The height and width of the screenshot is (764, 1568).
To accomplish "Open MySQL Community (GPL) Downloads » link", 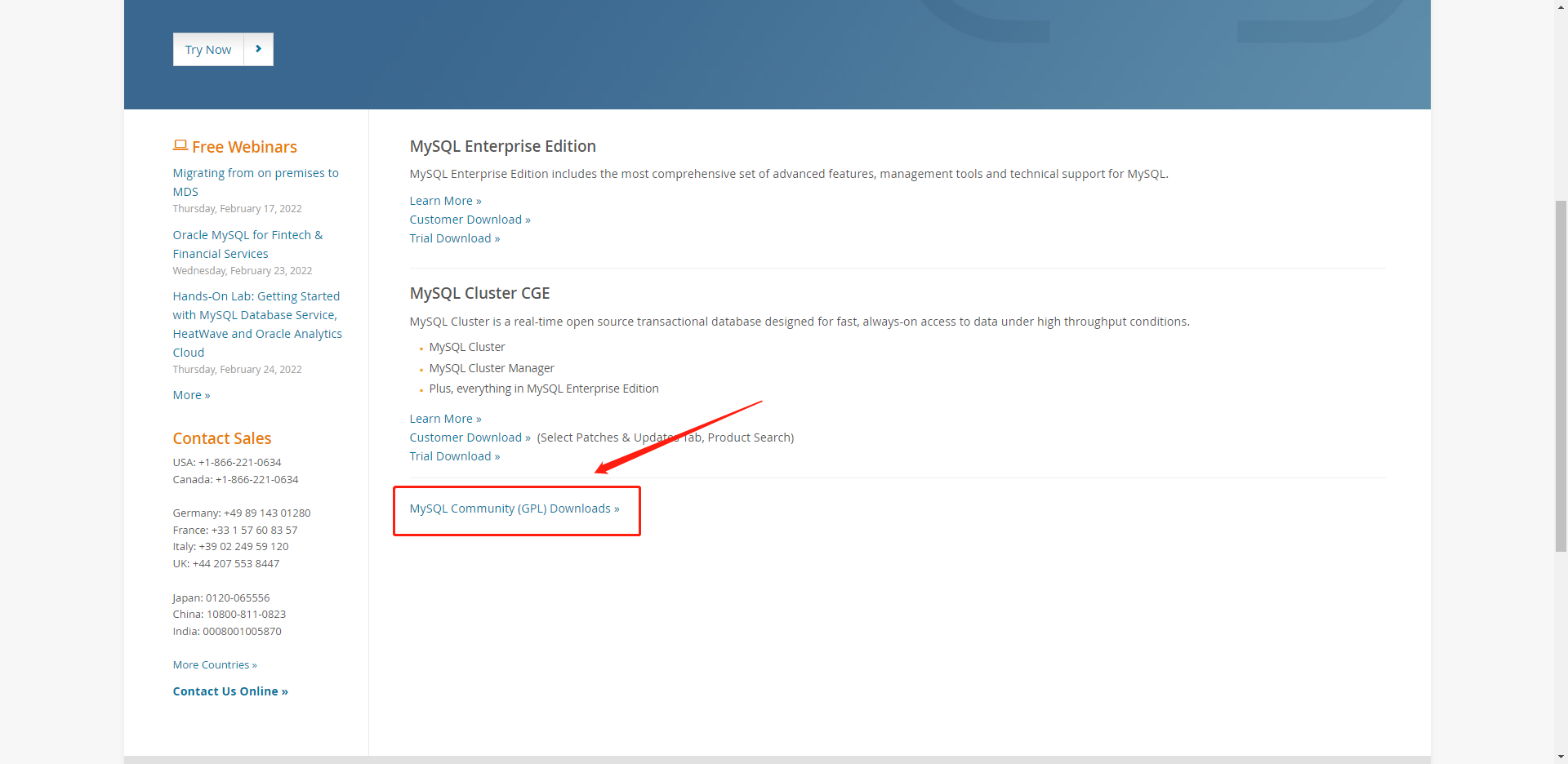I will pyautogui.click(x=514, y=509).
